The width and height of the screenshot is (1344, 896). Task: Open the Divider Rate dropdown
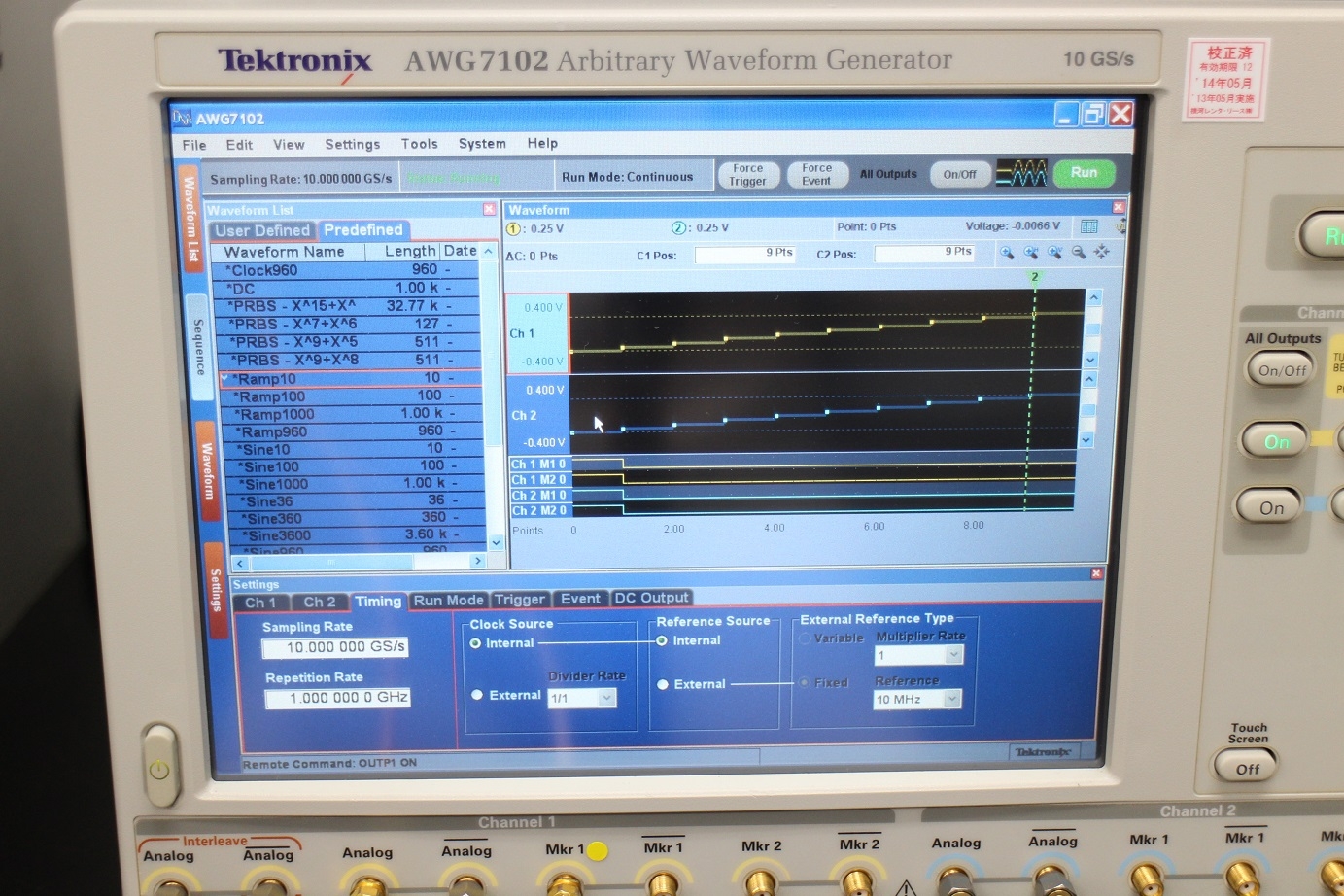582,698
